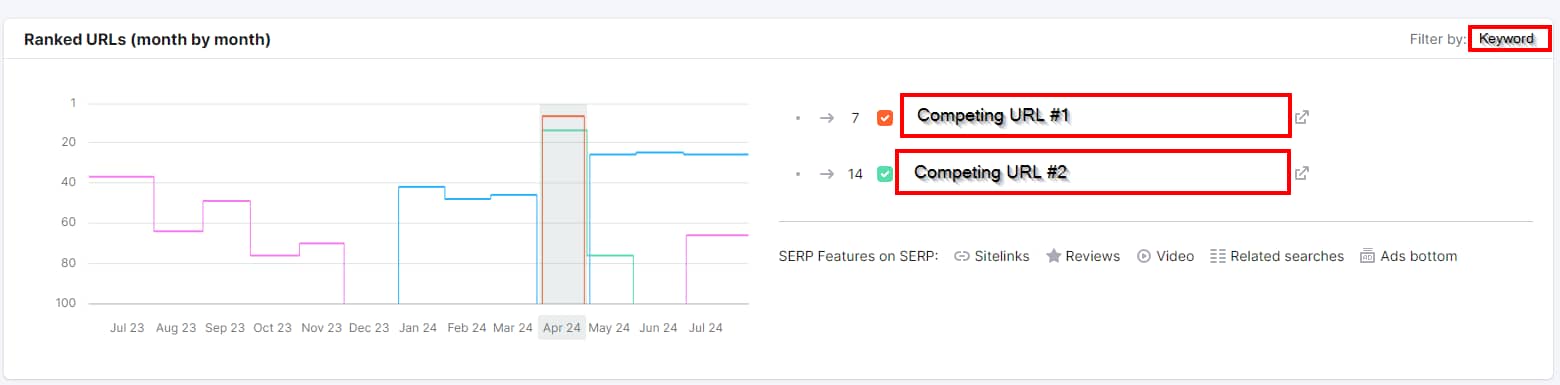Select the Jan 24 month on the chart axis
The height and width of the screenshot is (385, 1560).
pos(416,328)
